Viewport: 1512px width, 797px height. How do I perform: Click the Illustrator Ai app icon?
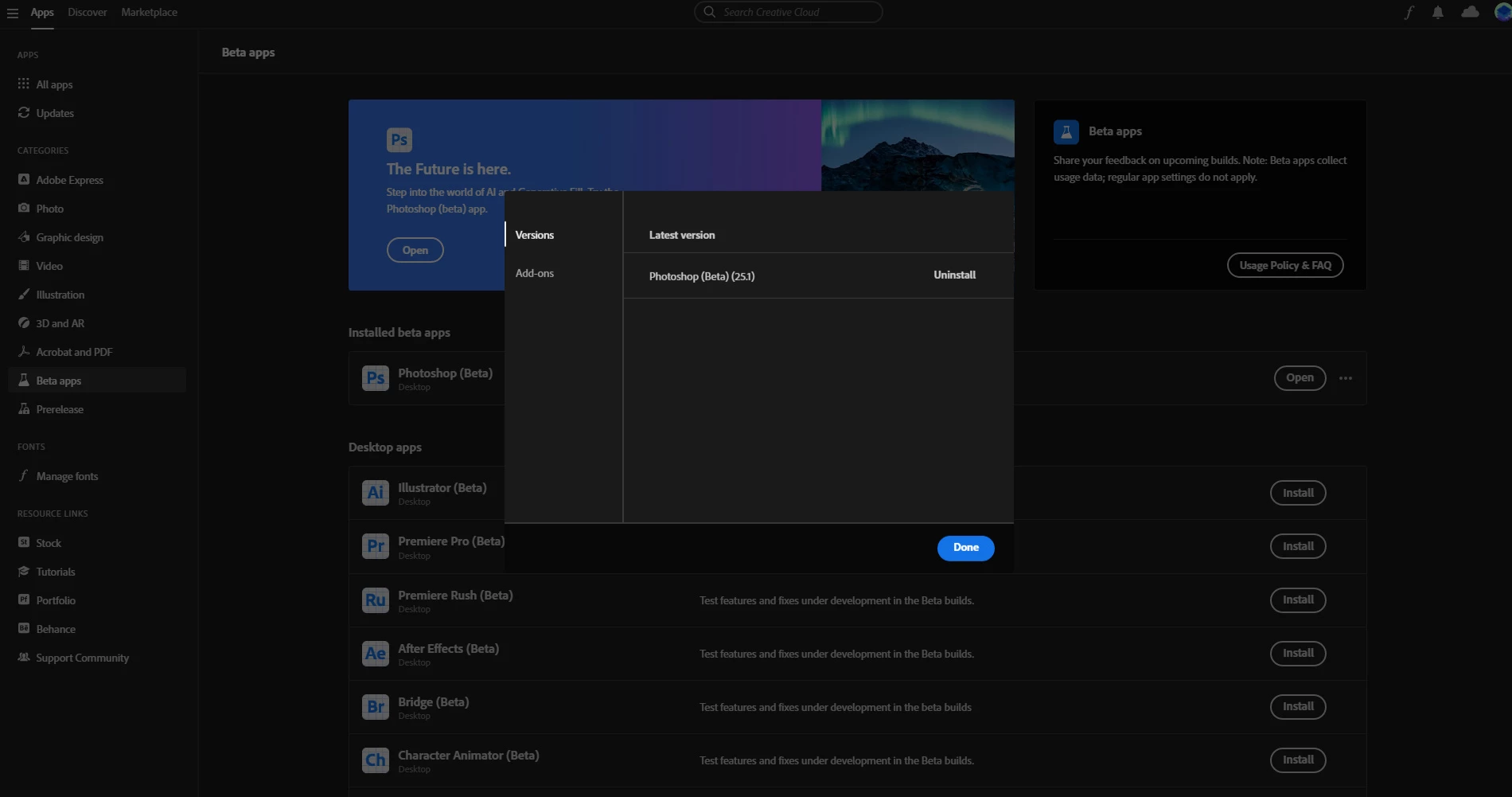pos(376,493)
